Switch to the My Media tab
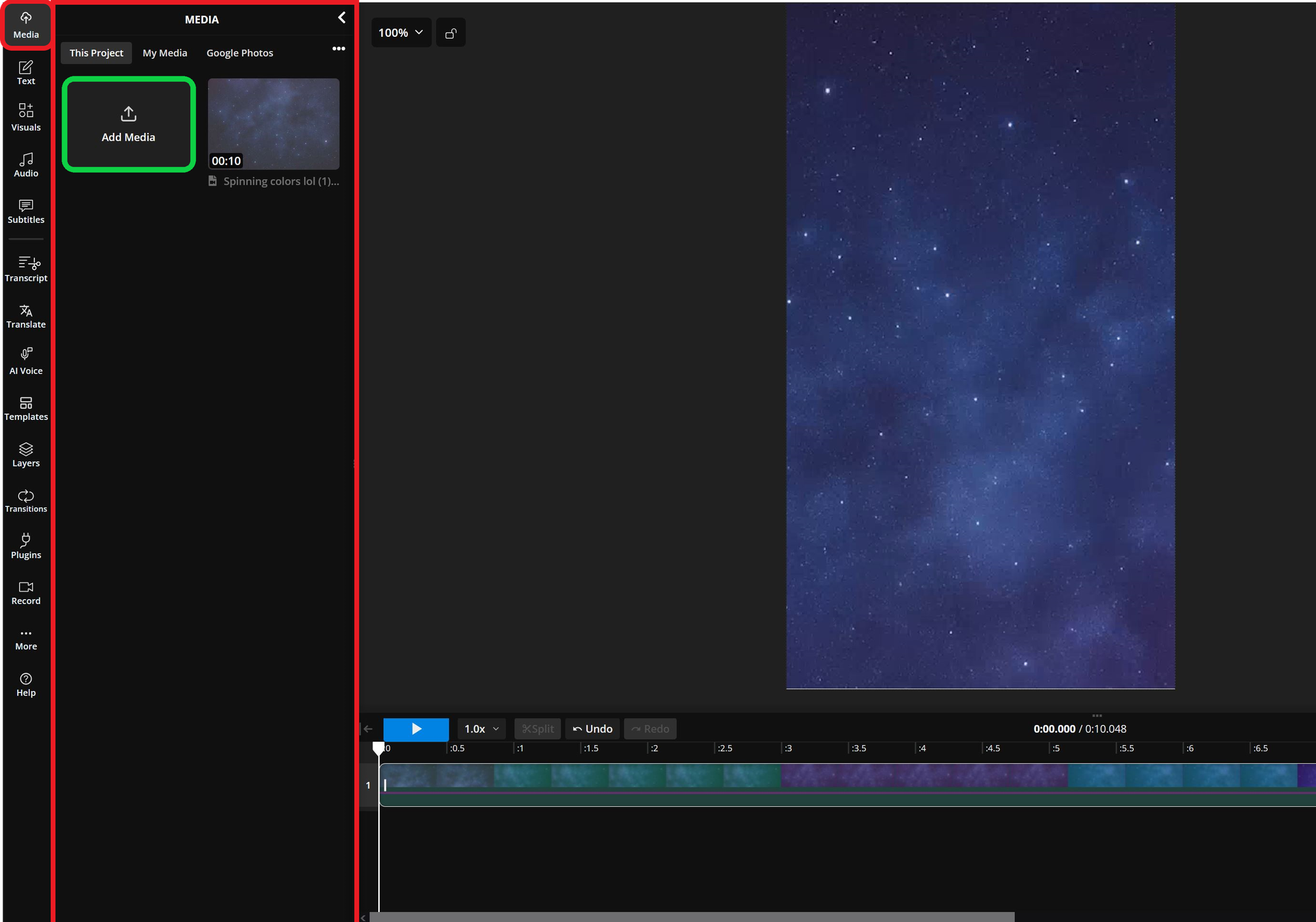 point(164,53)
